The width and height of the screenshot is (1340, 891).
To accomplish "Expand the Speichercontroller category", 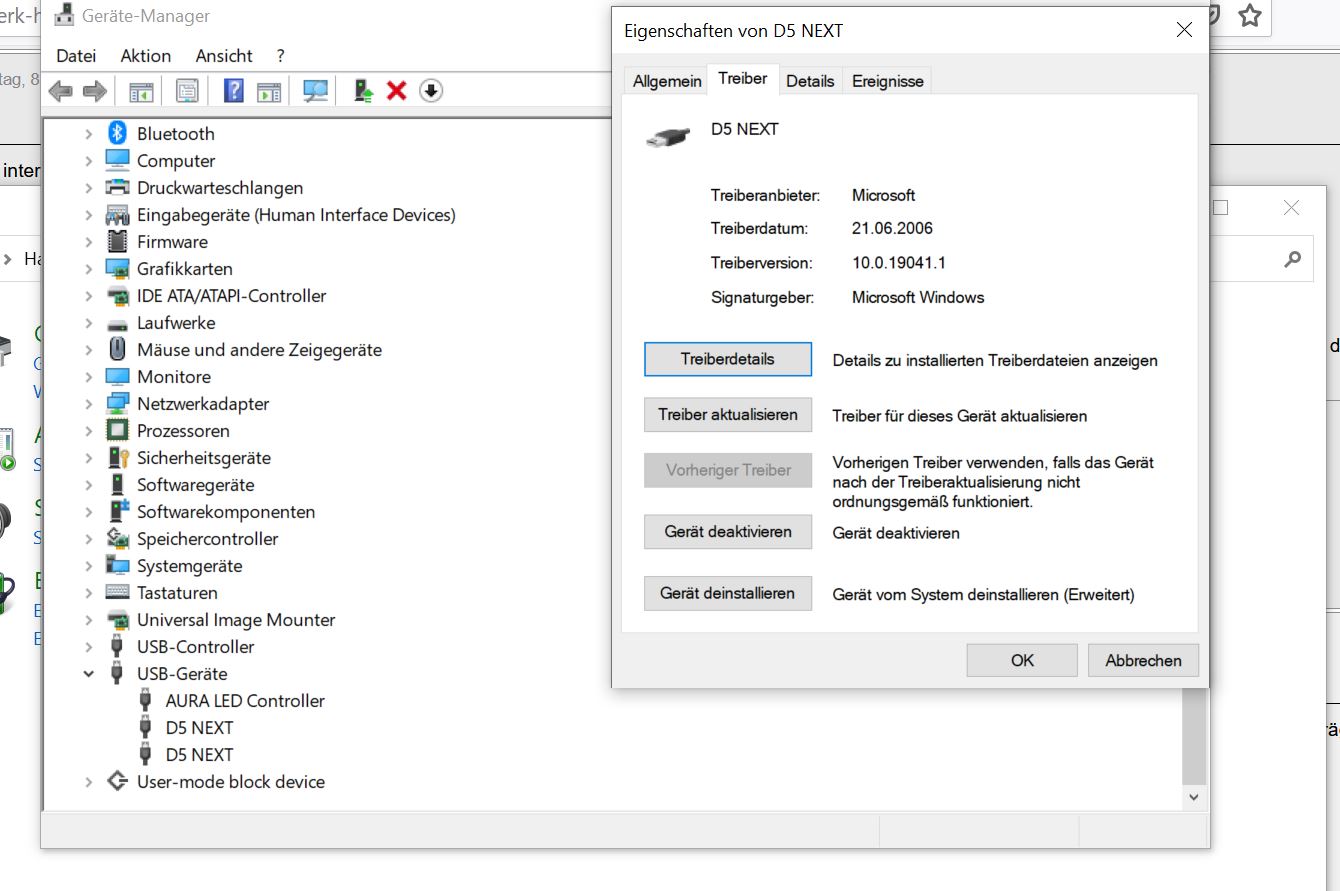I will [89, 538].
